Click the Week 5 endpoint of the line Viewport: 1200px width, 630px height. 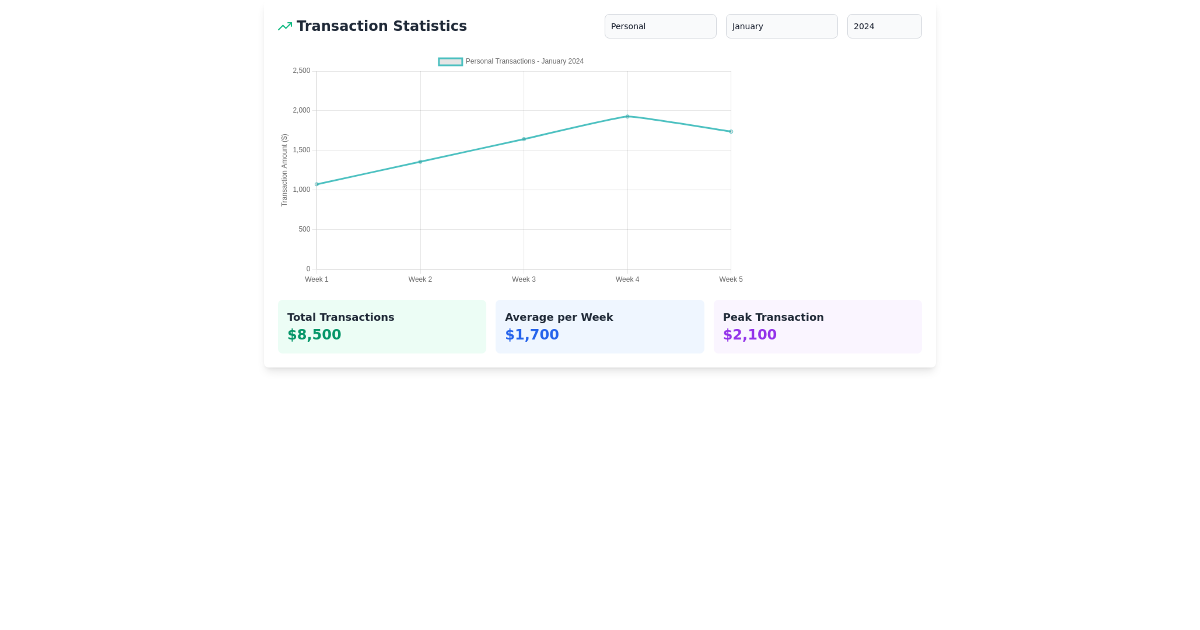click(731, 130)
